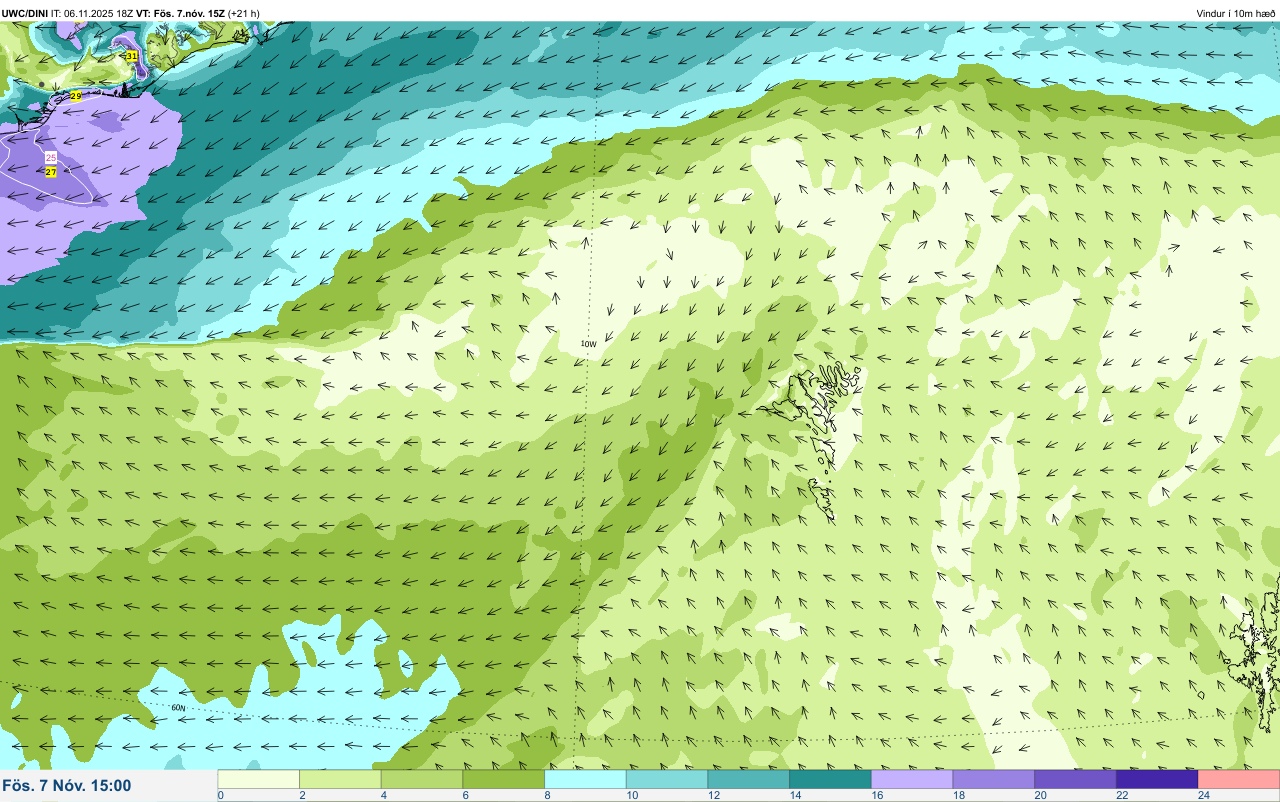Viewport: 1280px width, 802px height.
Task: Select the purple 18–20 legend swatch
Action: click(x=994, y=779)
